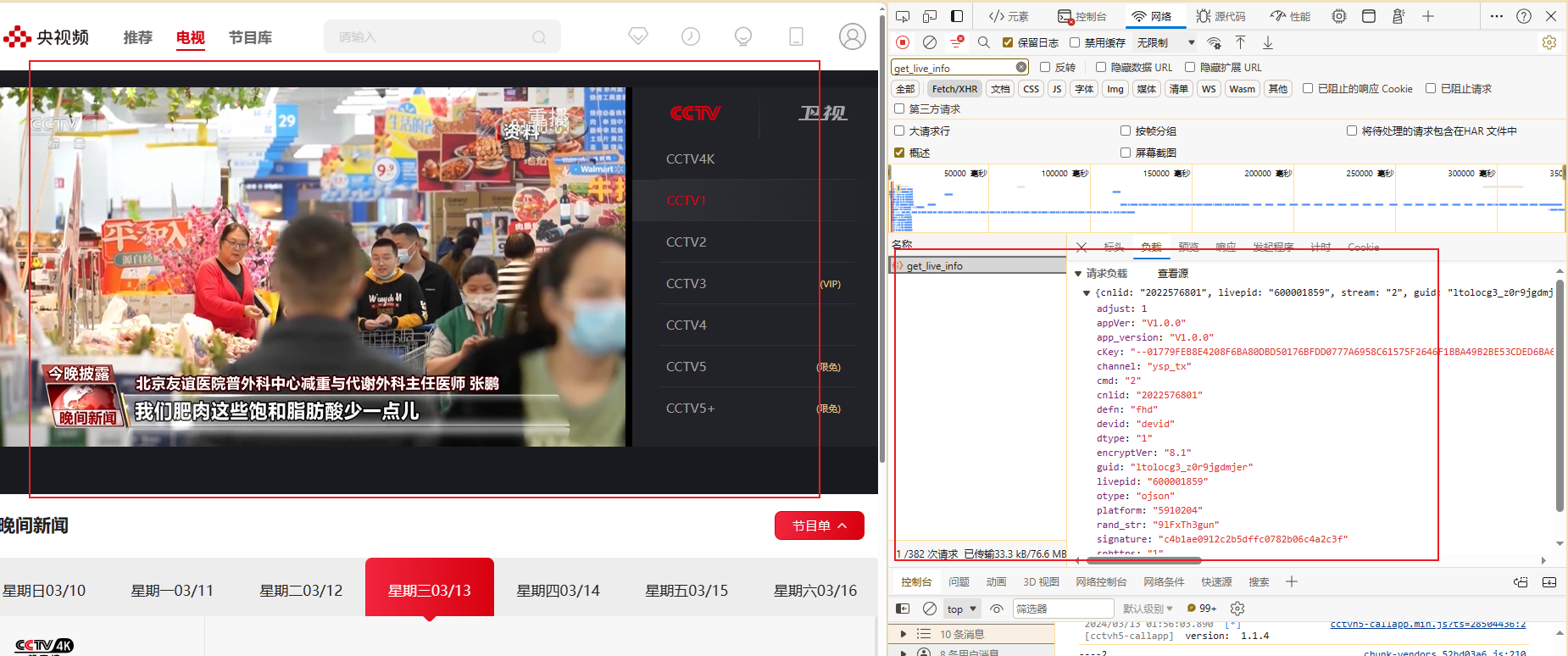Open the user account avatar
1568x656 pixels.
(853, 36)
